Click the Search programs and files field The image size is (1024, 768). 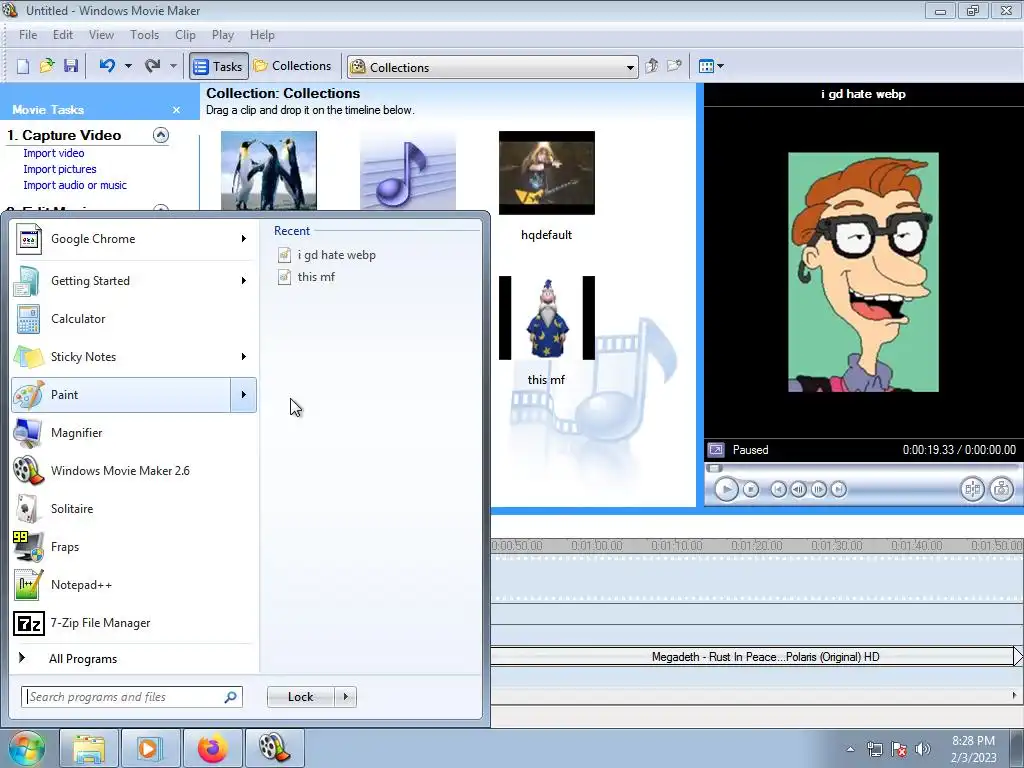132,697
